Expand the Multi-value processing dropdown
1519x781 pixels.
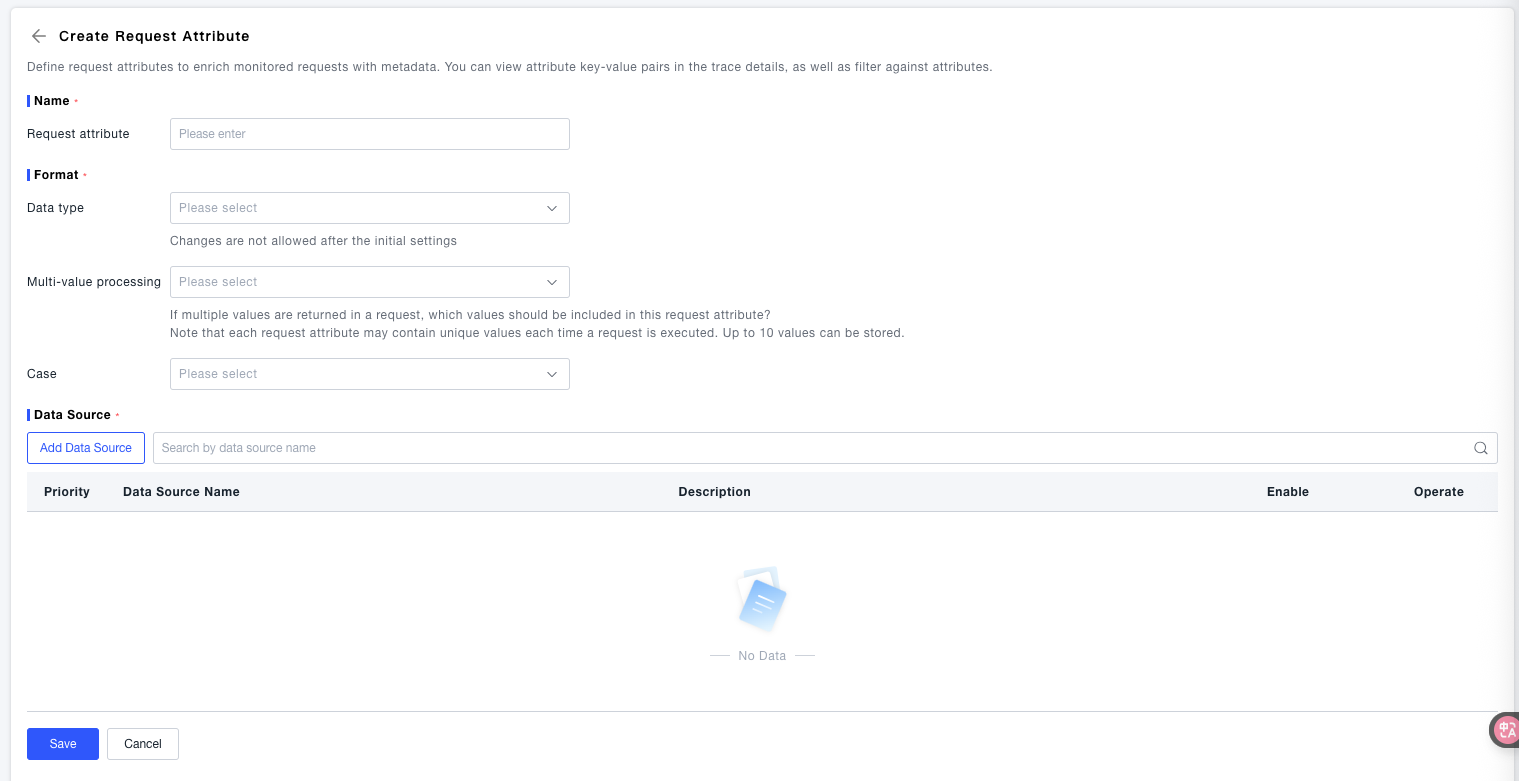(369, 282)
